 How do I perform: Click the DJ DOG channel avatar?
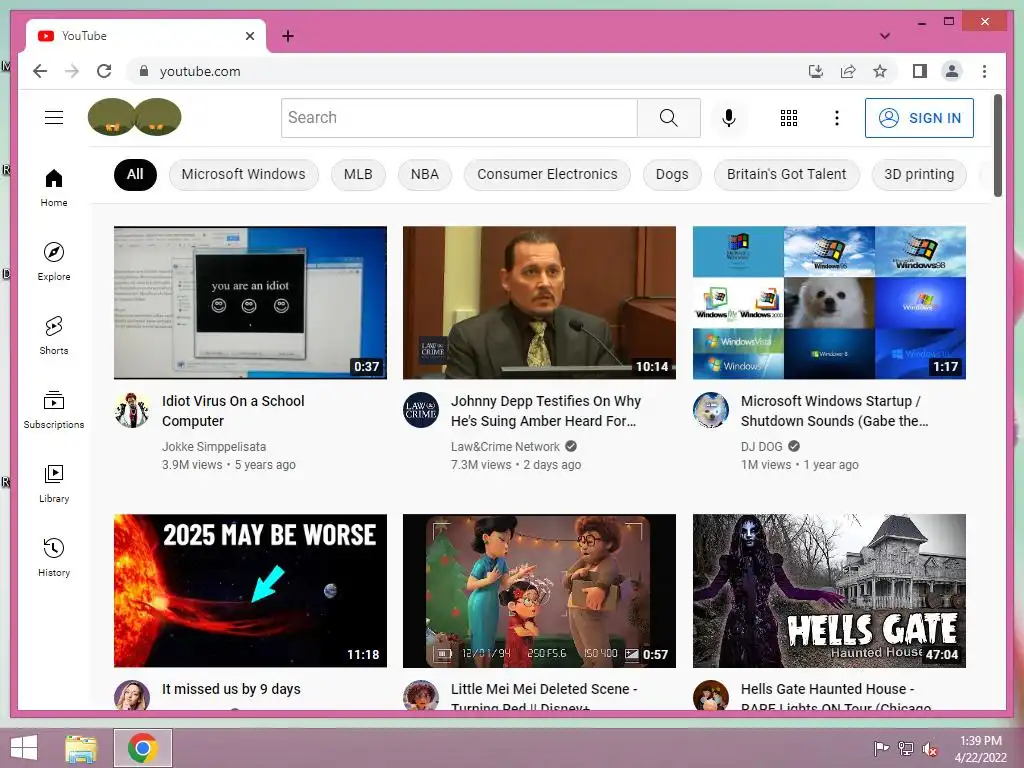tap(711, 410)
